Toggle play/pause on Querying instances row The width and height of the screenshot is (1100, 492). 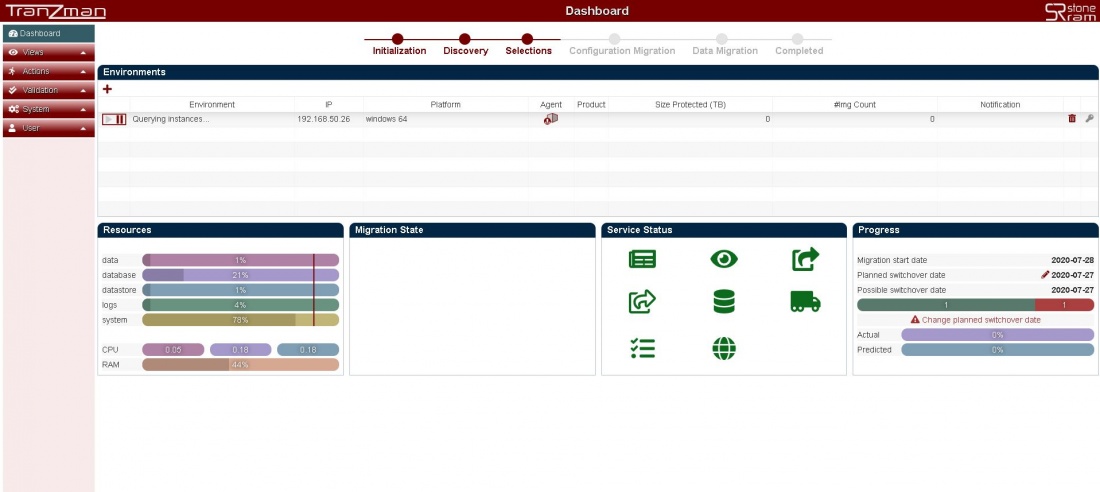click(114, 119)
